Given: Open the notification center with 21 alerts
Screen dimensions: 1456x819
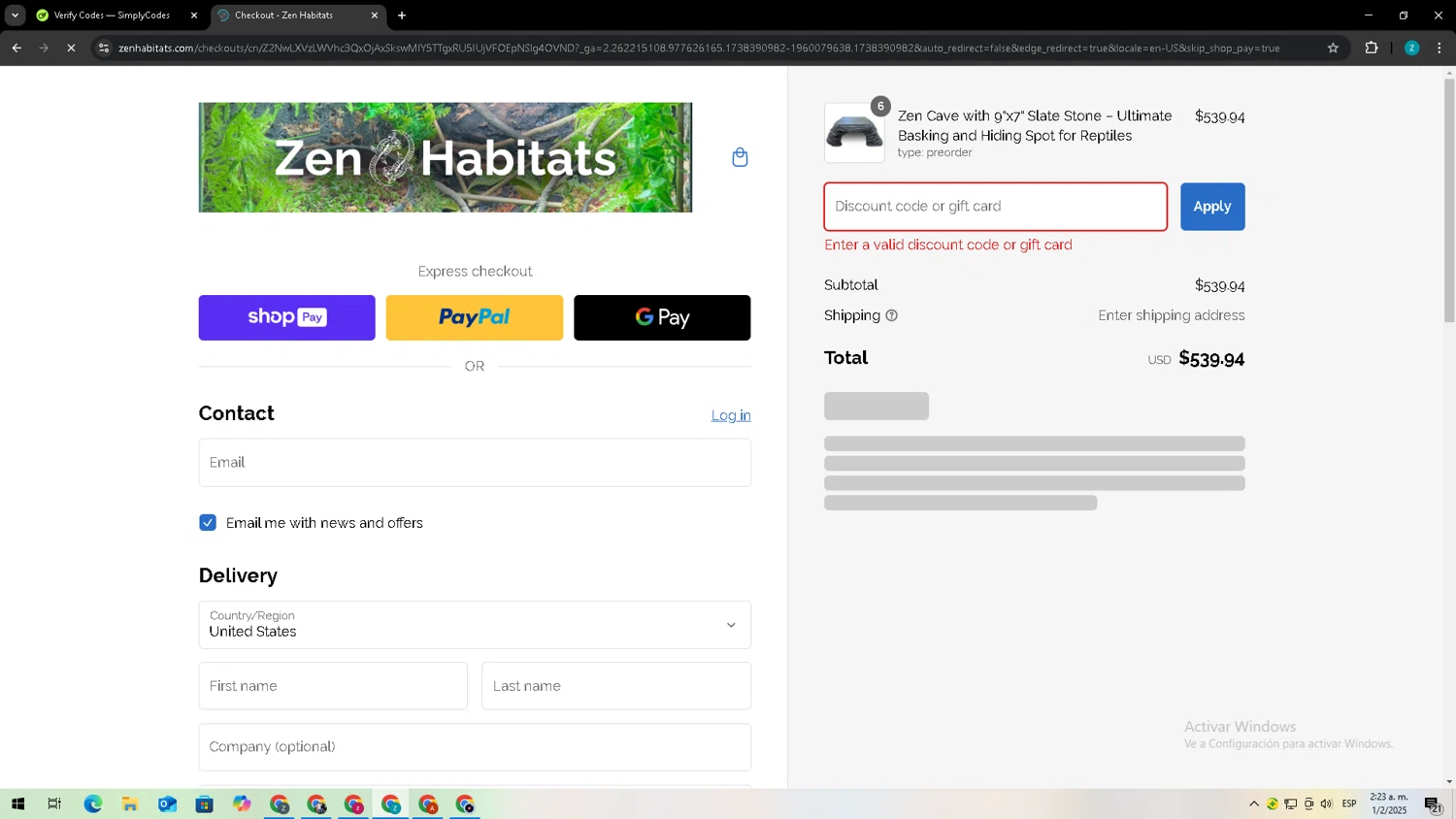Looking at the screenshot, I should pyautogui.click(x=1433, y=804).
